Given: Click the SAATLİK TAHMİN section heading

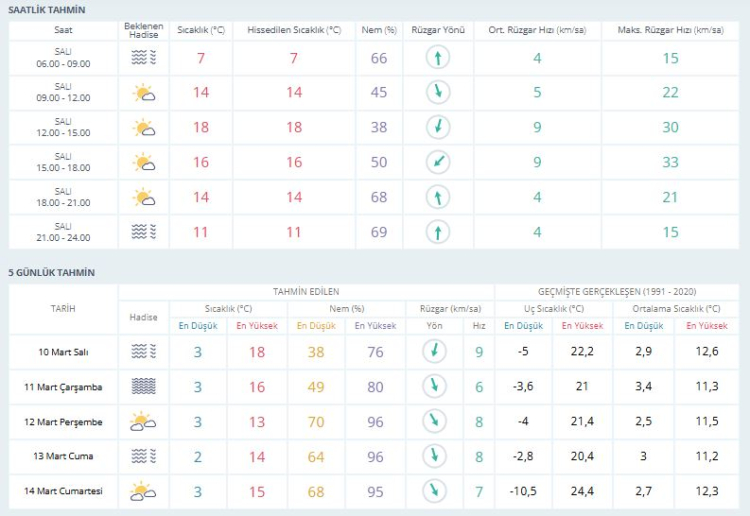Looking at the screenshot, I should 46,9.
